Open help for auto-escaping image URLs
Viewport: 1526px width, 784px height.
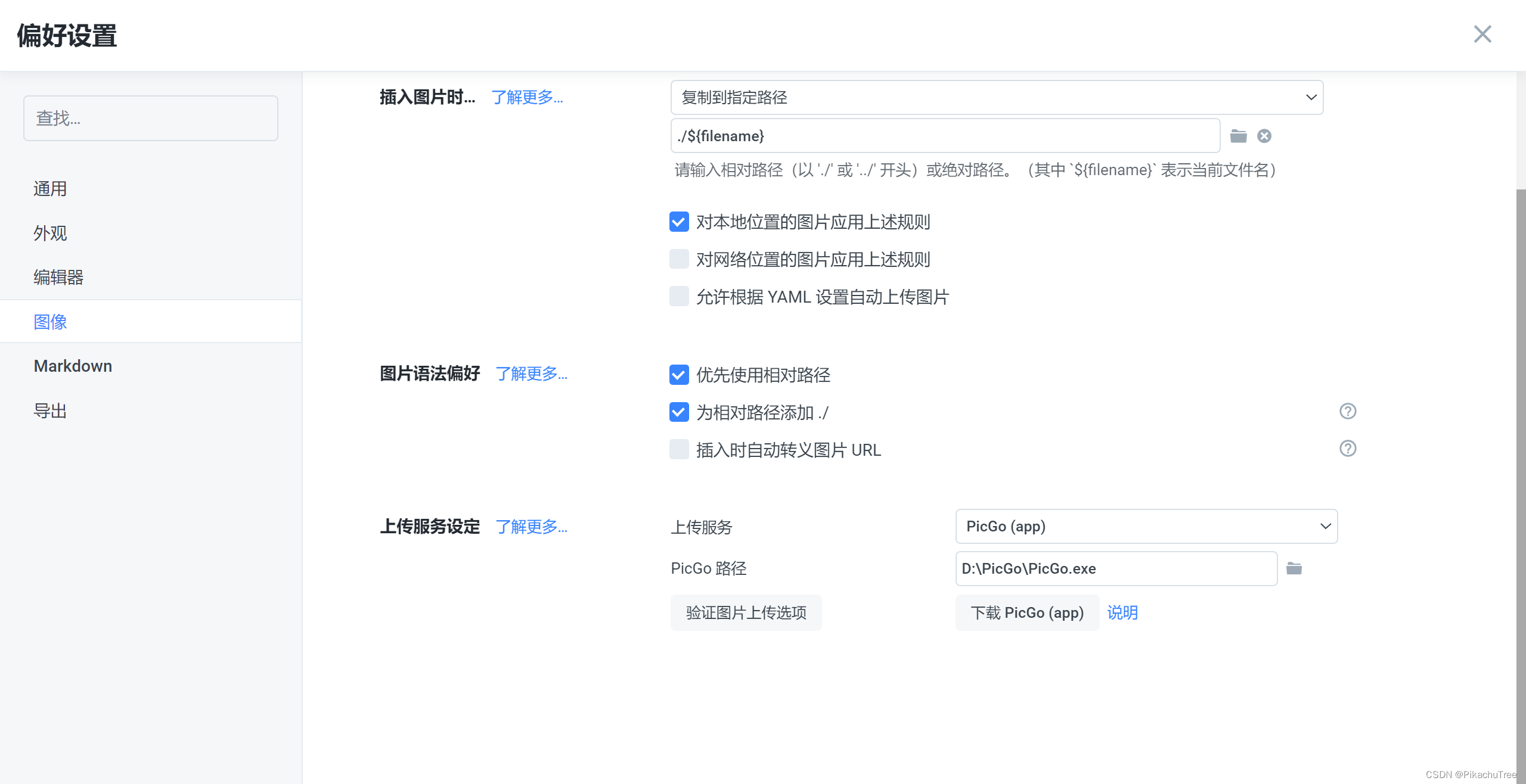click(x=1347, y=449)
